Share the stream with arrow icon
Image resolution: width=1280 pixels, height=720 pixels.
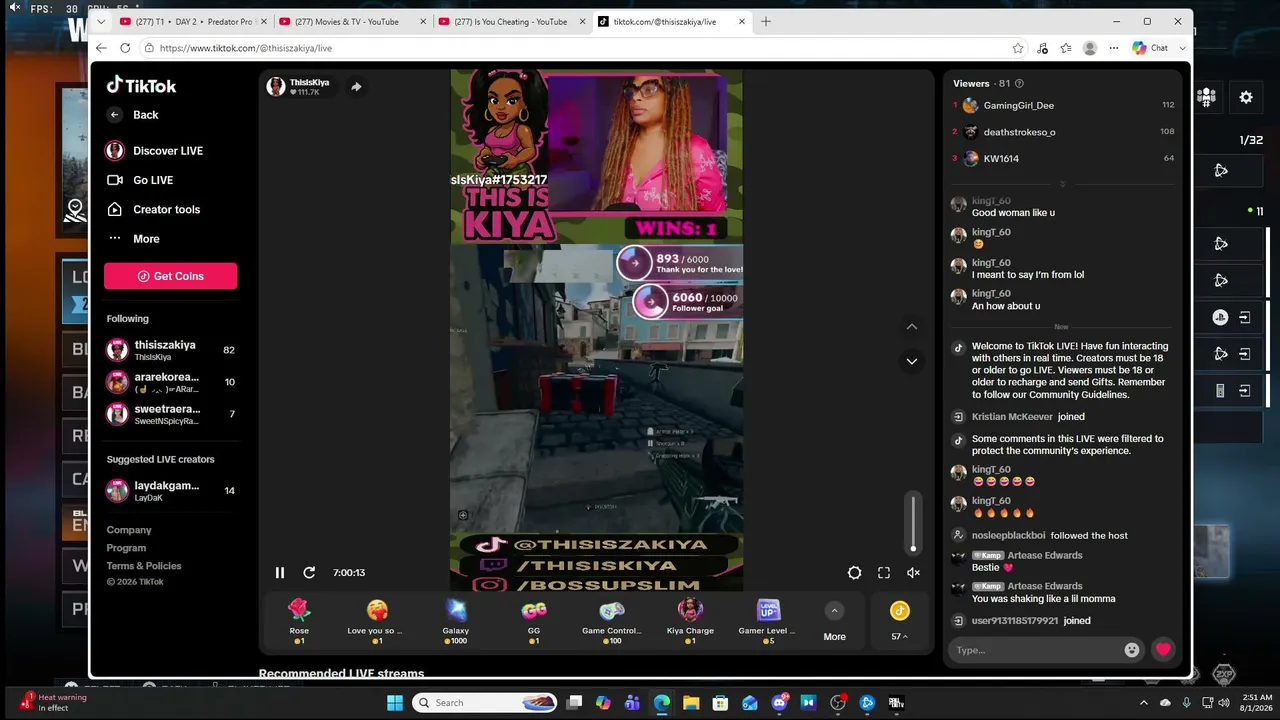click(356, 87)
